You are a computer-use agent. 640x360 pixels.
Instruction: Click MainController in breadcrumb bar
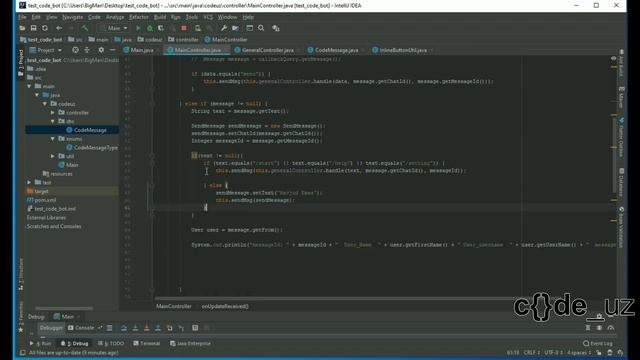coord(226,40)
